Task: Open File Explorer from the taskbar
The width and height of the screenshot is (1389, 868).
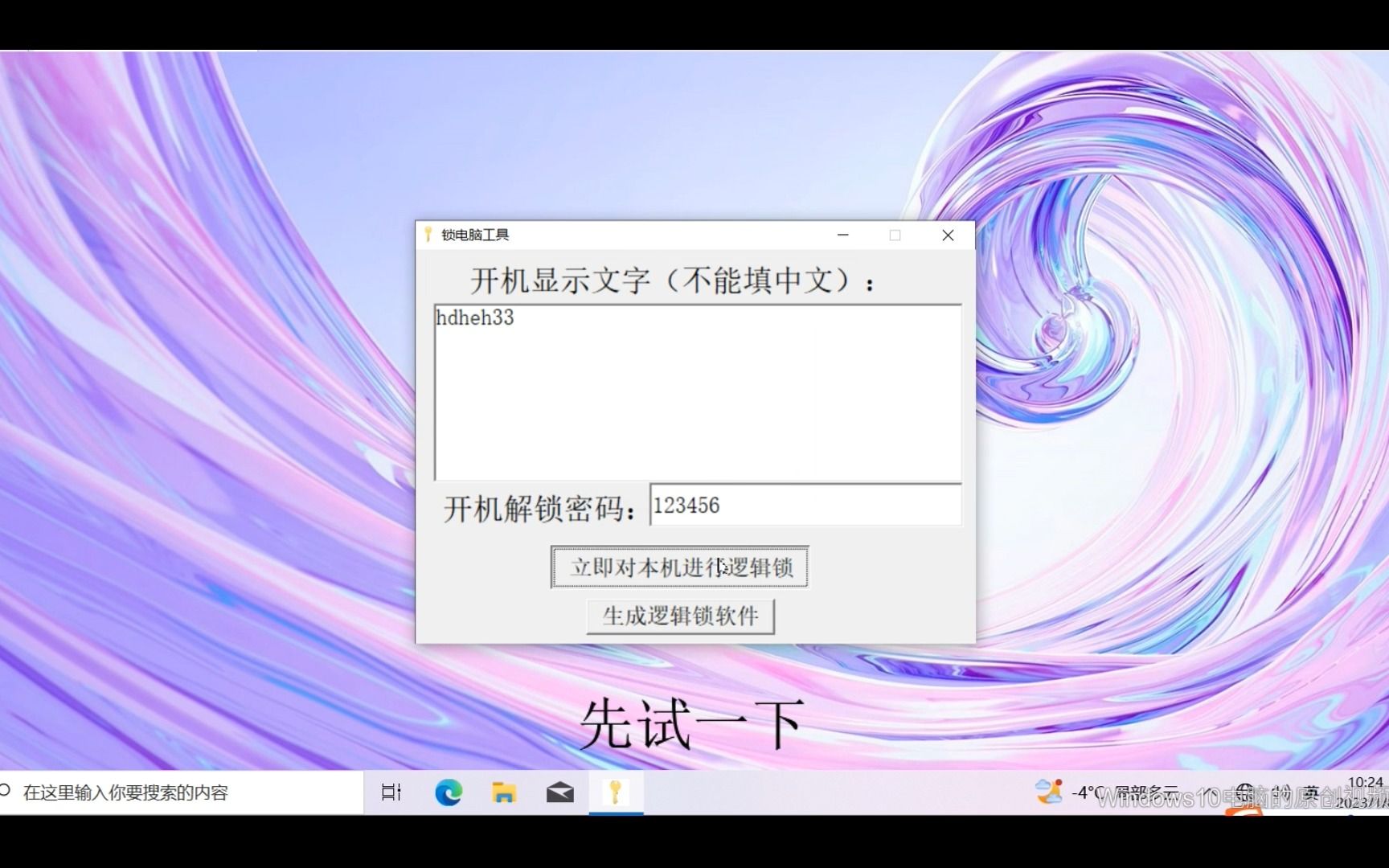Action: tap(504, 792)
